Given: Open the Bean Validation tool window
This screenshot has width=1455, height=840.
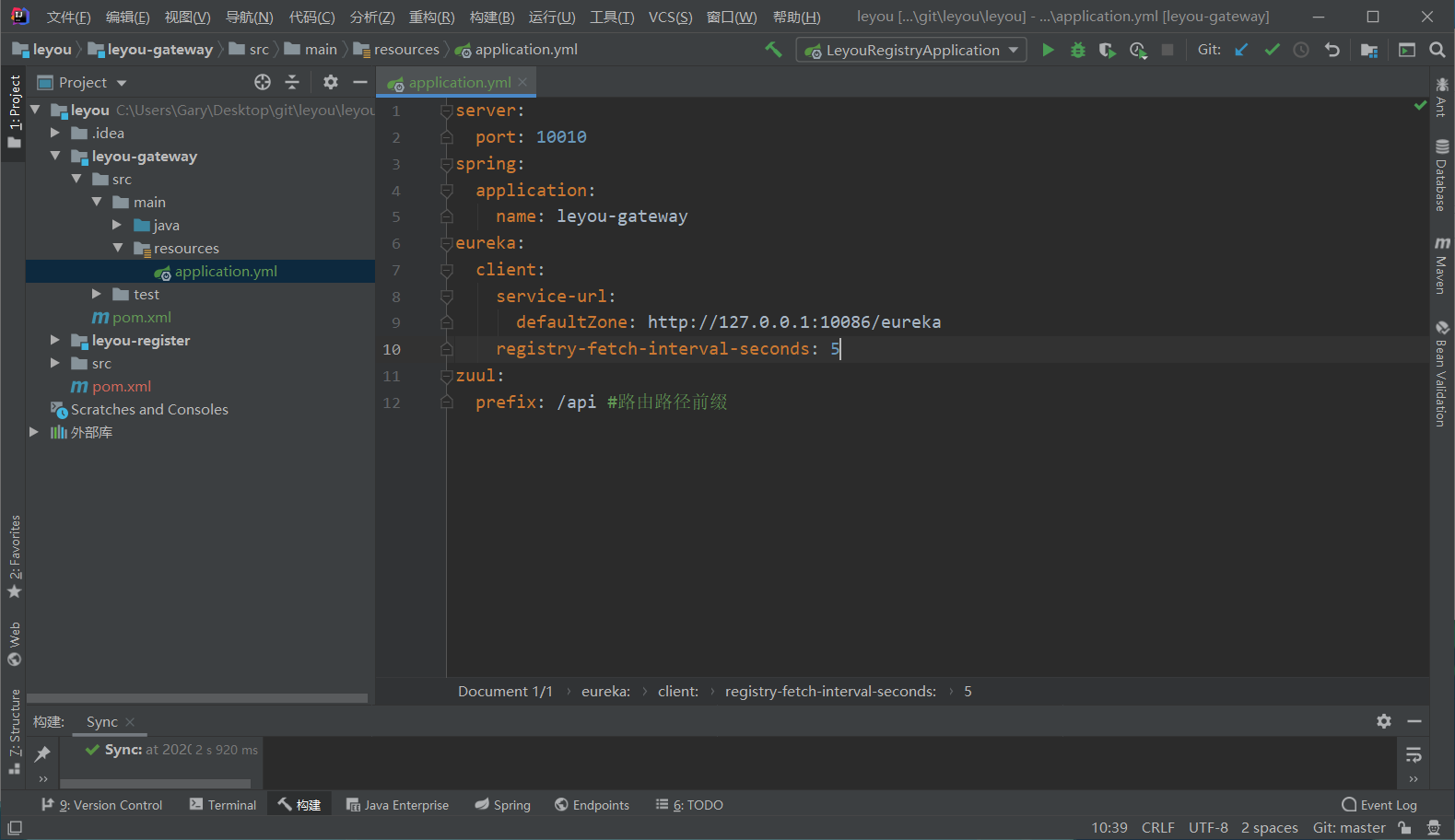Looking at the screenshot, I should point(1441,373).
